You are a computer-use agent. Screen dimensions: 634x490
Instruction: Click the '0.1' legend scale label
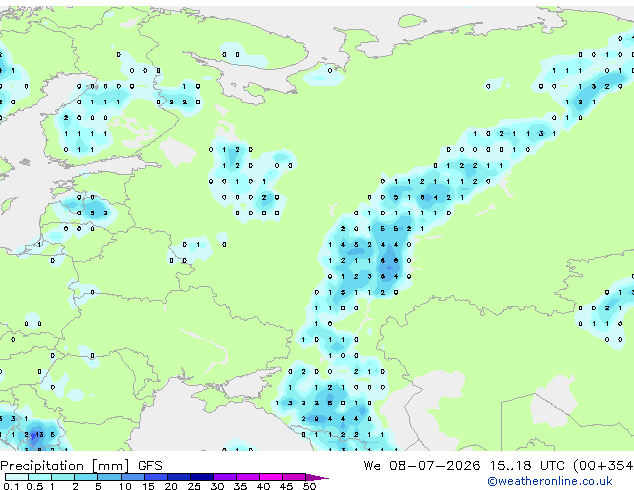pos(12,486)
